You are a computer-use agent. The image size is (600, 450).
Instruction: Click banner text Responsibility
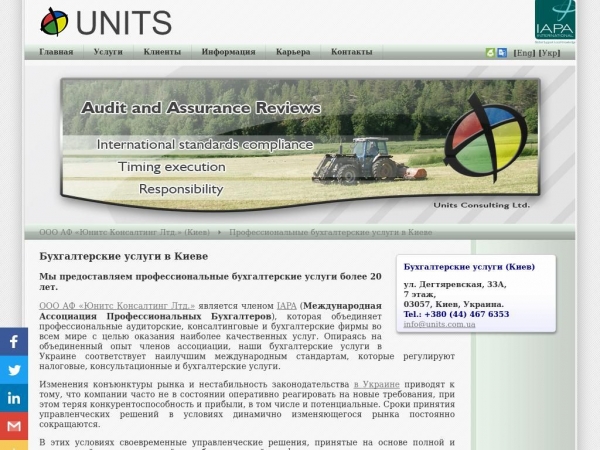click(181, 189)
